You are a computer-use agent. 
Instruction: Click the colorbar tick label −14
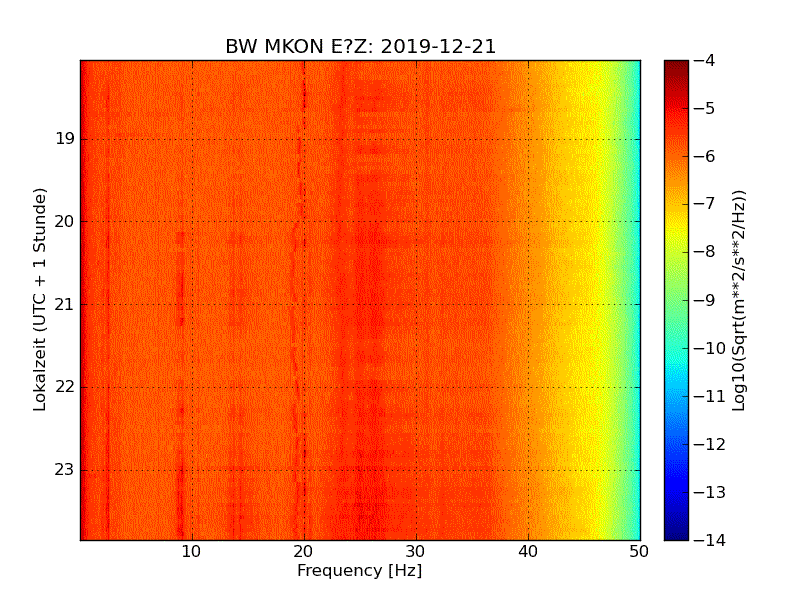tap(710, 540)
